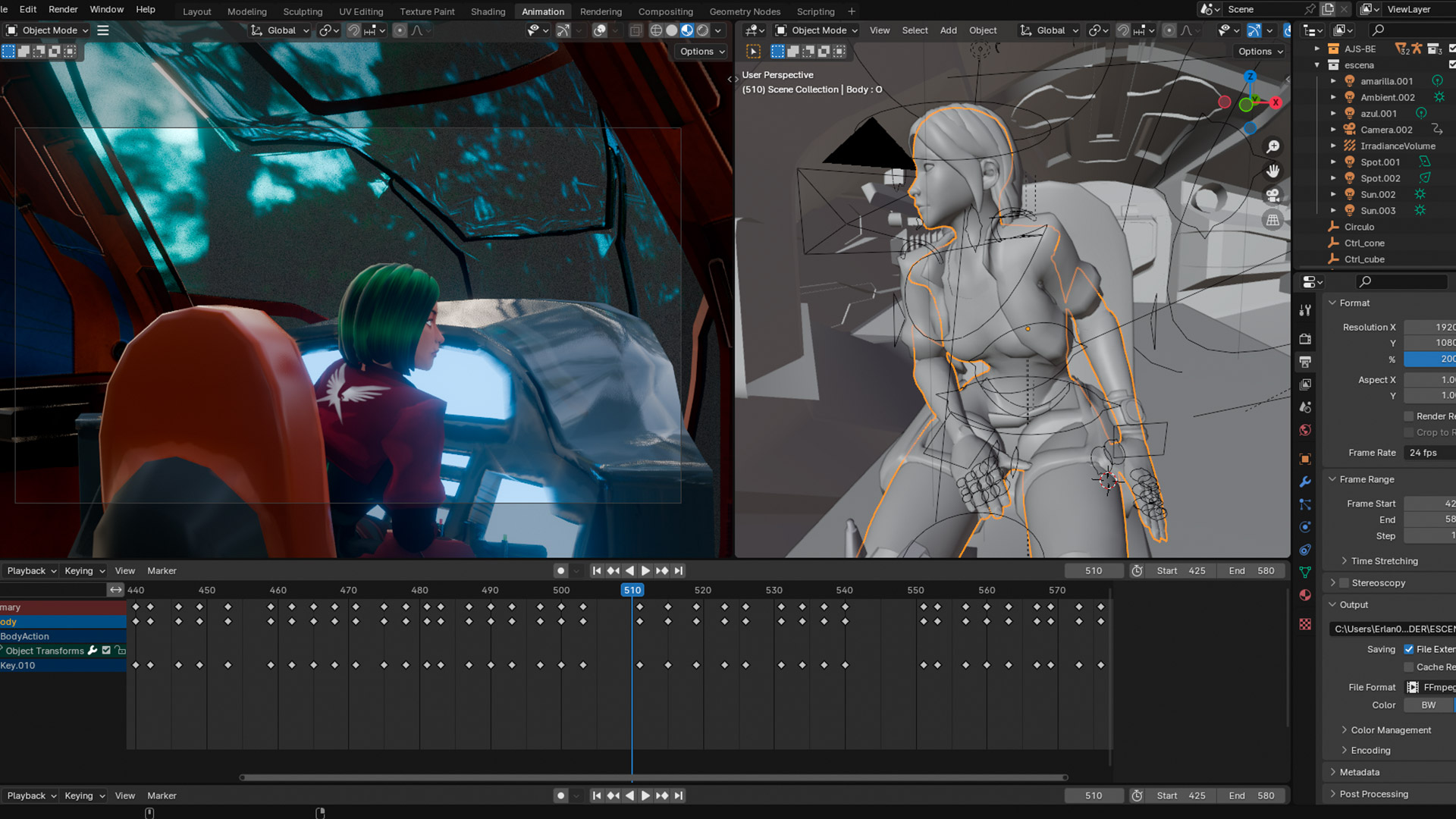Viewport: 1456px width, 819px height.
Task: Play animation in the upper timeline
Action: (645, 571)
